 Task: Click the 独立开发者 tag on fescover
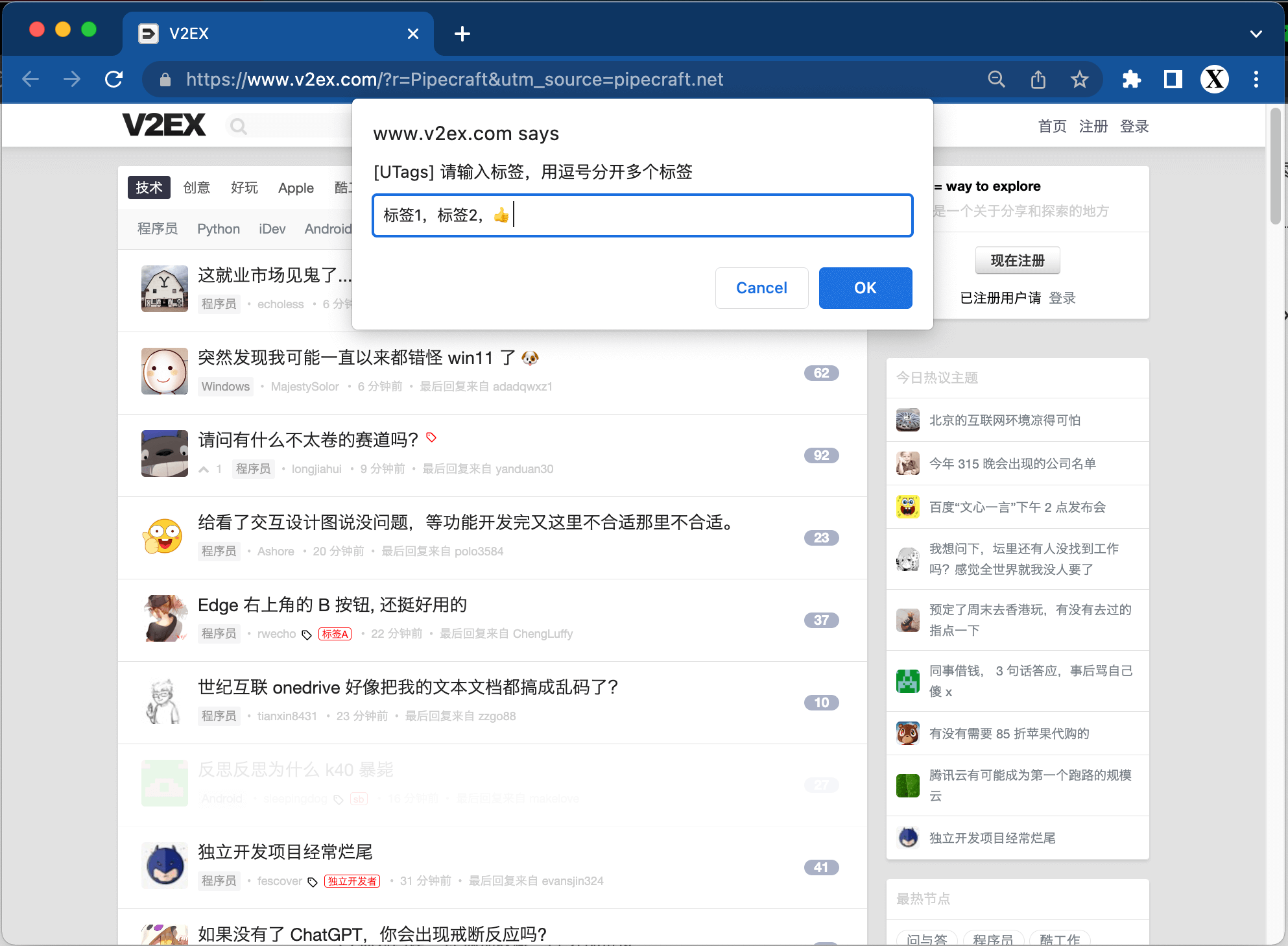click(x=352, y=882)
